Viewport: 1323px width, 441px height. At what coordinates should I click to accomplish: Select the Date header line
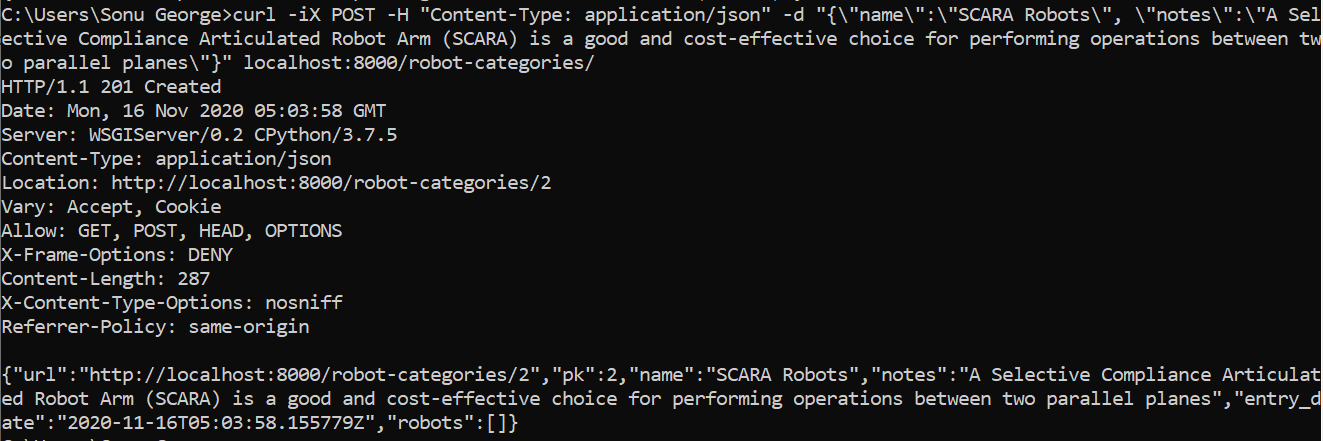(x=193, y=111)
